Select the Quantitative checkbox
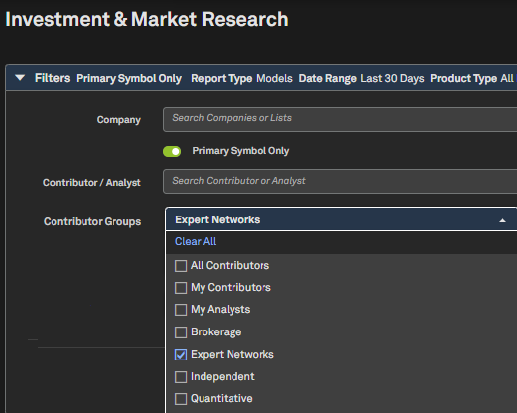The height and width of the screenshot is (413, 517). (181, 399)
